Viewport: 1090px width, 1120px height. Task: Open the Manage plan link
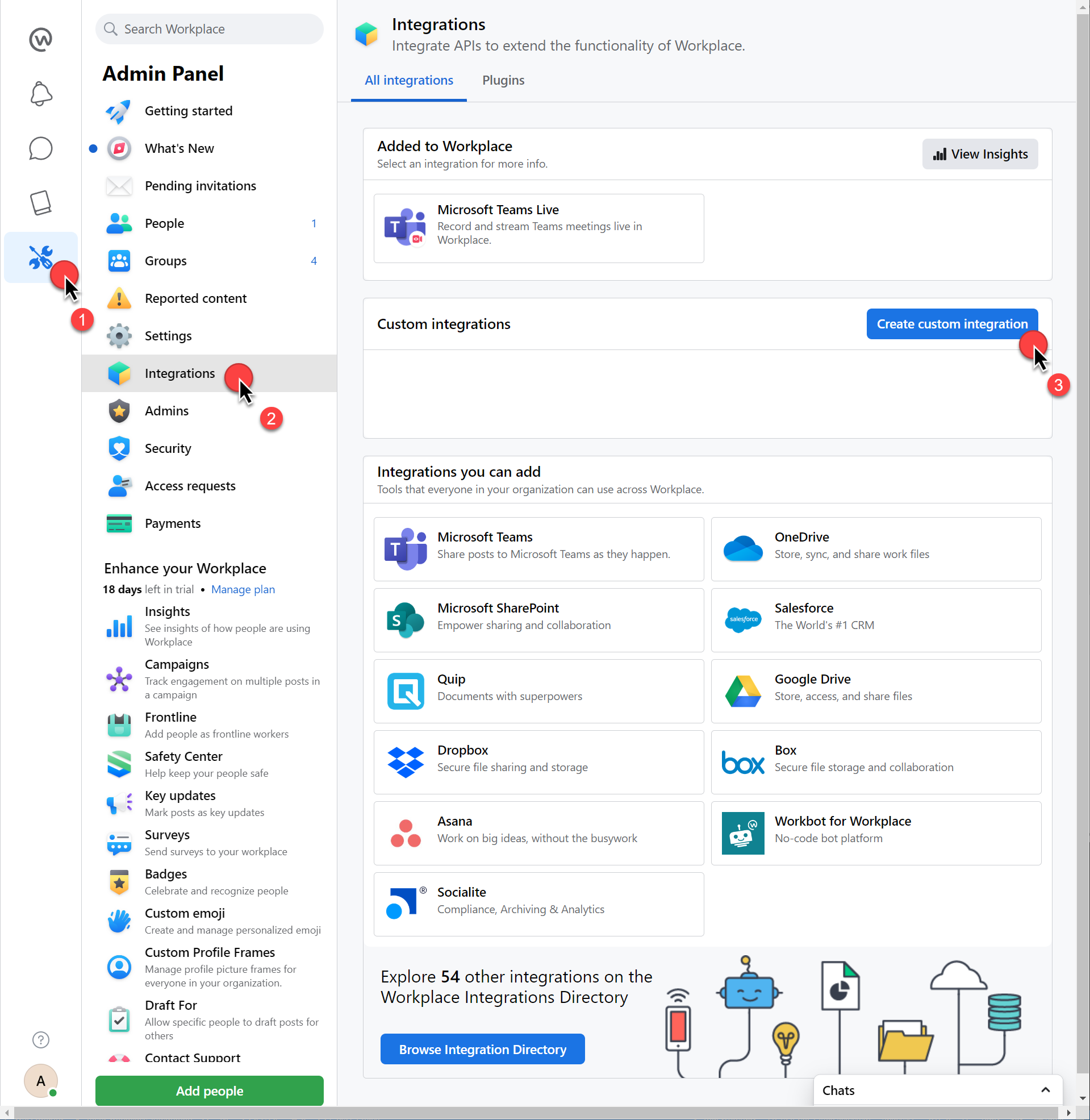(x=243, y=589)
